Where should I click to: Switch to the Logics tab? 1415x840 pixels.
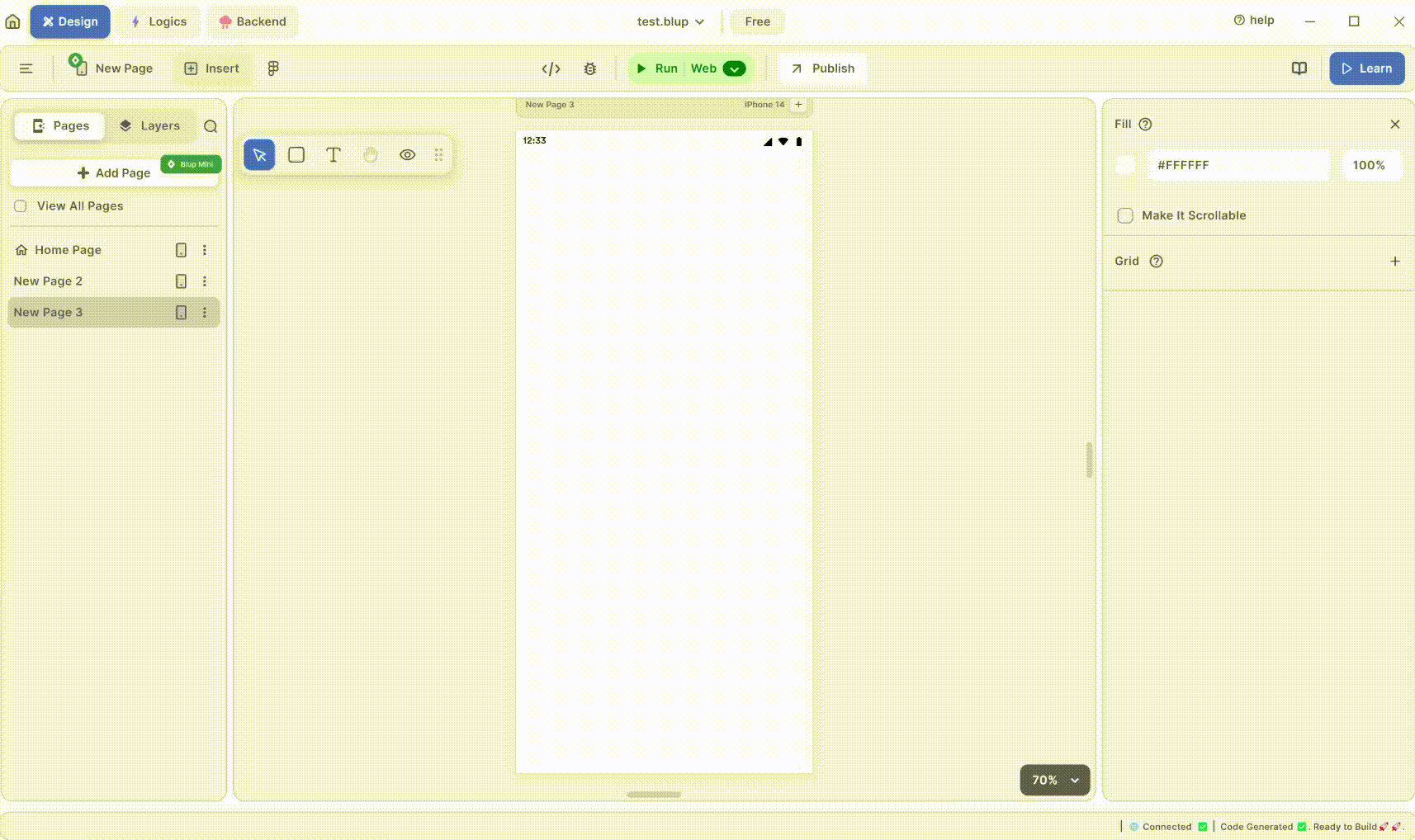[x=159, y=21]
